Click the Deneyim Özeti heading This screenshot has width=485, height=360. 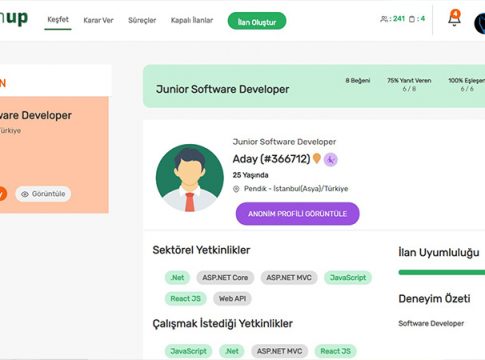(434, 299)
